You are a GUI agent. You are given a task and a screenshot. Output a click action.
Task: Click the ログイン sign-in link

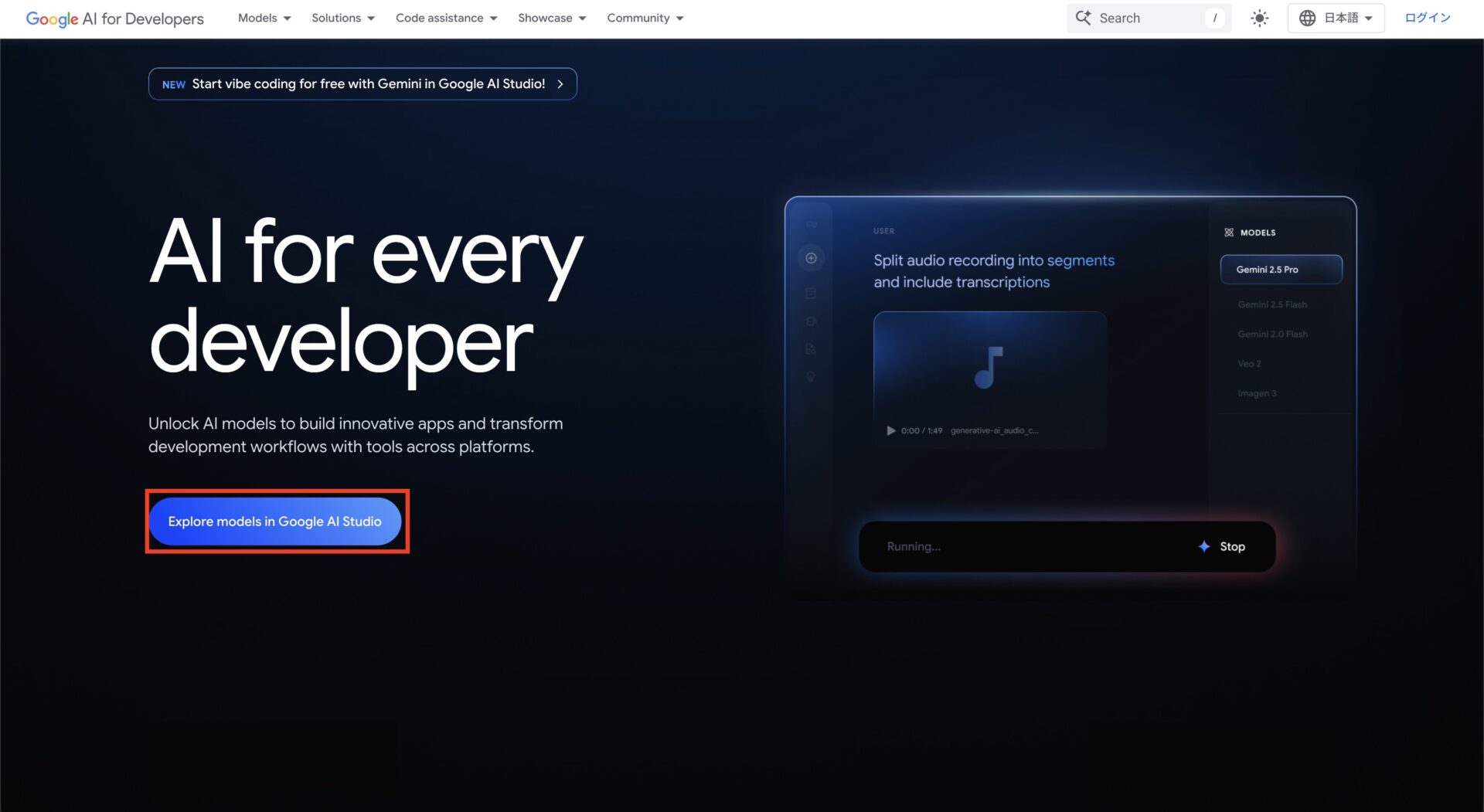[1428, 18]
